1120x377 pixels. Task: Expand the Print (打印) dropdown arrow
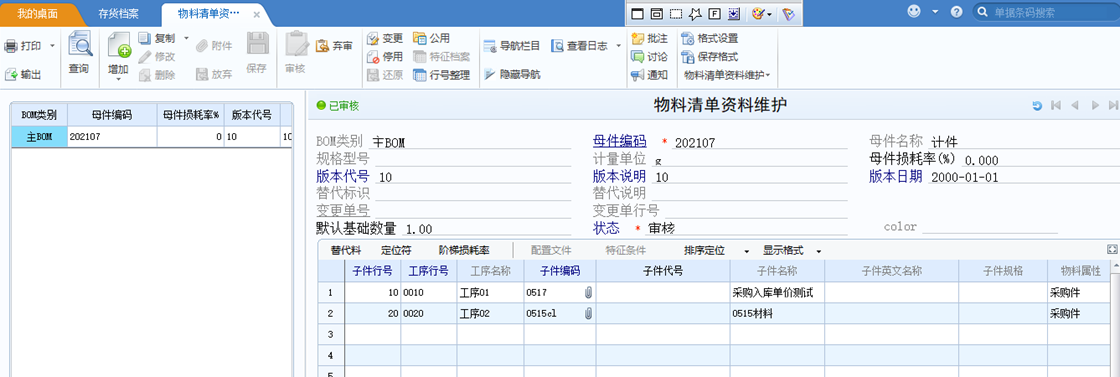[51, 46]
